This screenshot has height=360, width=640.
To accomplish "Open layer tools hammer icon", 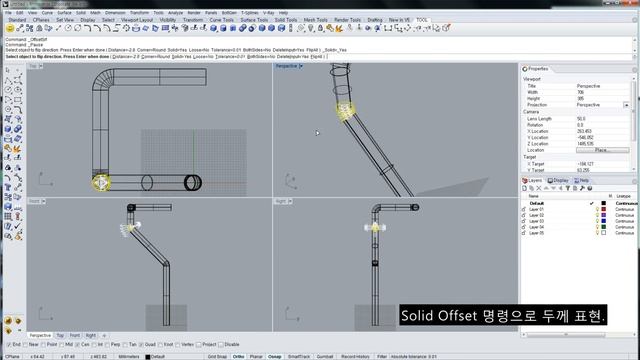I will click(582, 188).
